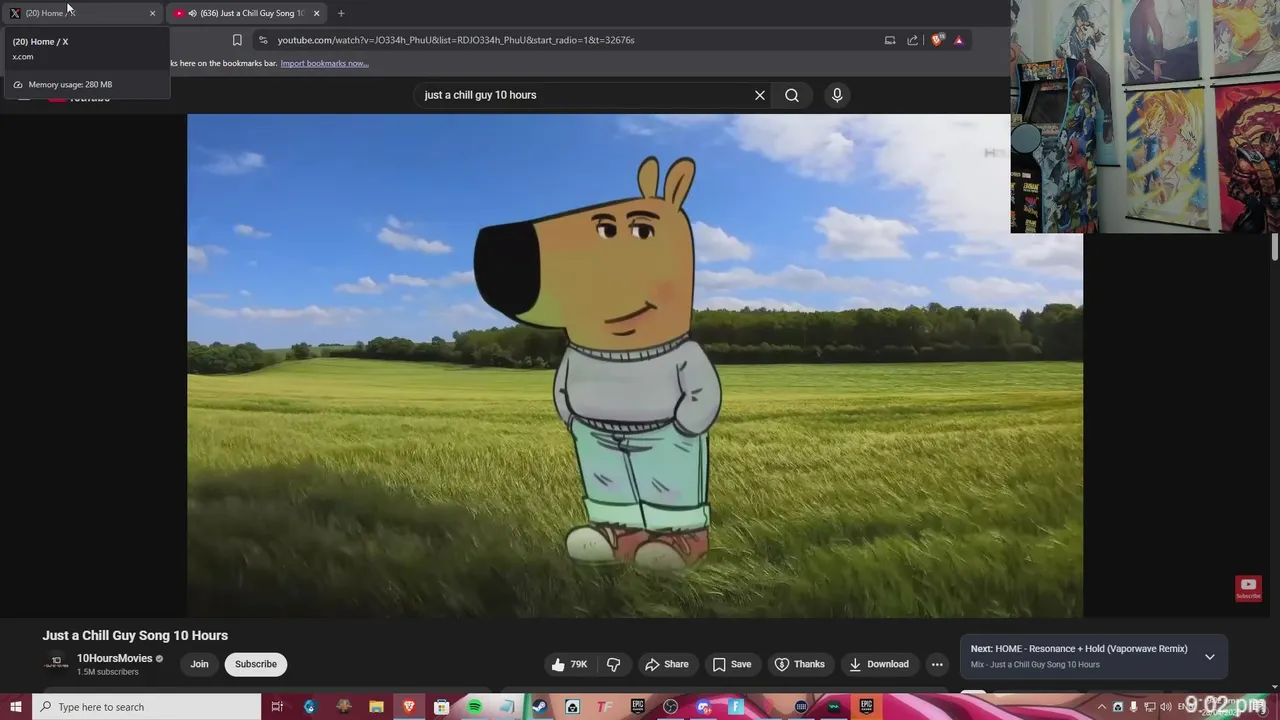Click the cast/picture-in-picture icon in the address bar
Screen dimensions: 1280x720
point(890,40)
